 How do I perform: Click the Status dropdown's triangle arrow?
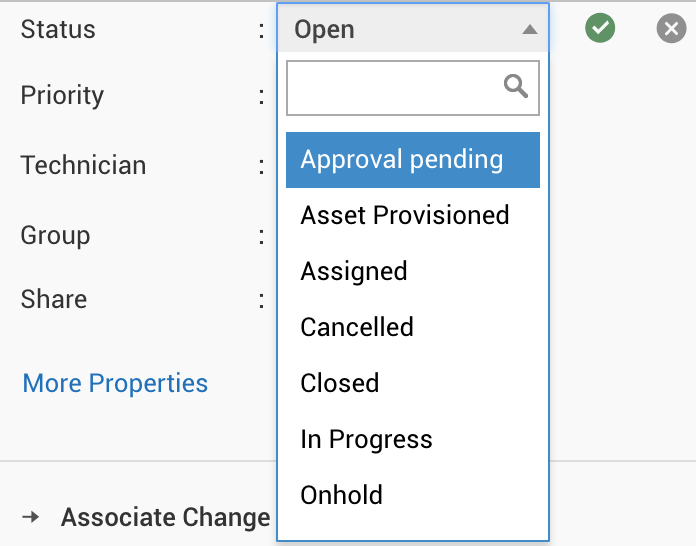[529, 30]
